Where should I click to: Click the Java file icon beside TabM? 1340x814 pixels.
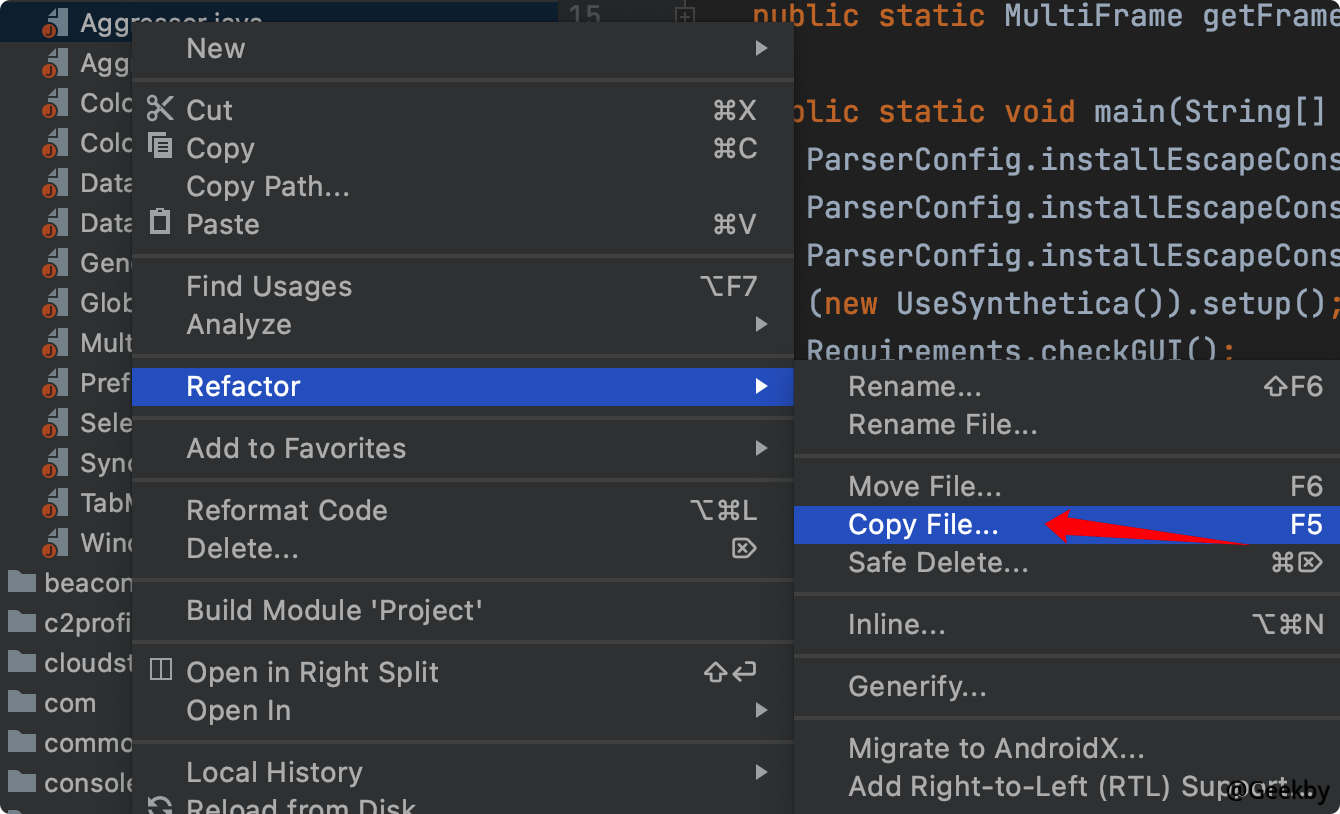coord(54,503)
